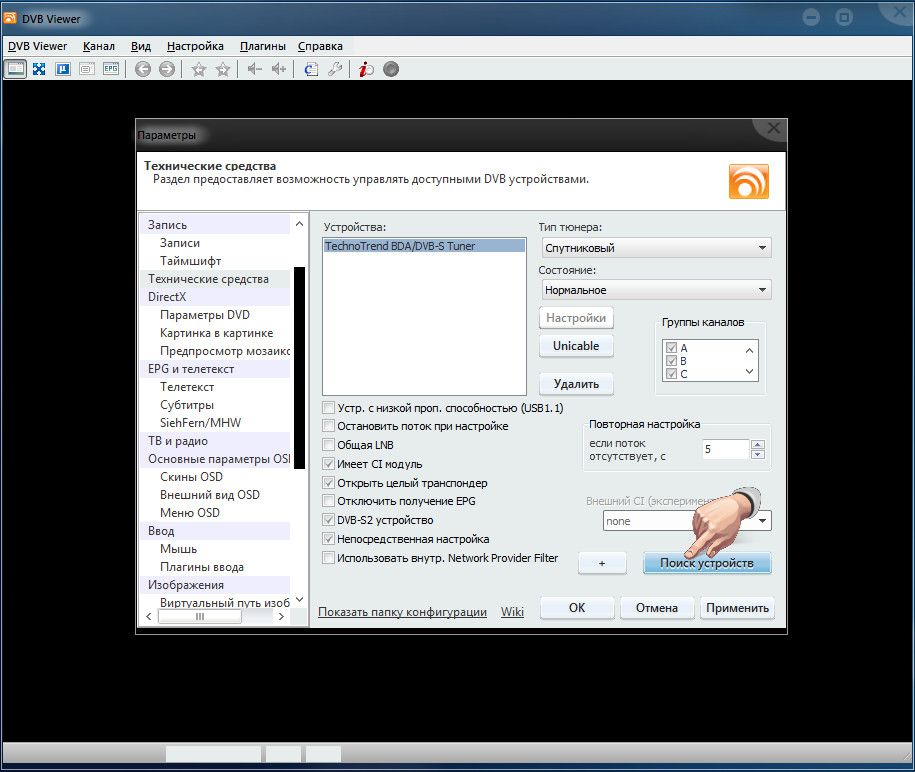Toggle Открыть целый транспондер checkbox
The image size is (915, 772).
pyautogui.click(x=329, y=483)
